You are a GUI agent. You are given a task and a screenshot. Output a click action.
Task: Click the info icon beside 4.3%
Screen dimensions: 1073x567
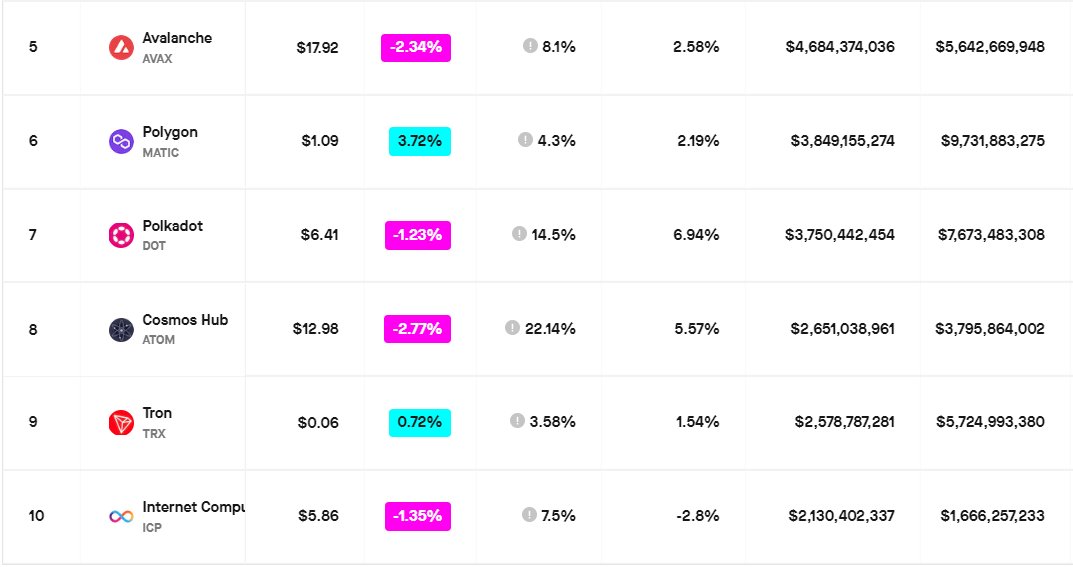point(525,140)
